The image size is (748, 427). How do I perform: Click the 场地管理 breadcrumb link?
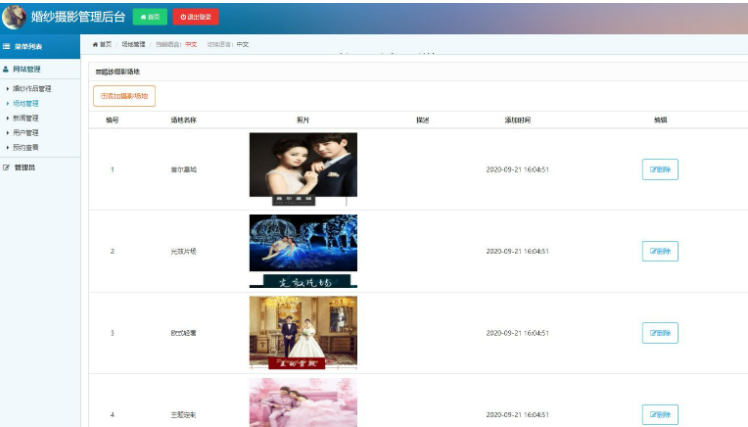tap(133, 44)
